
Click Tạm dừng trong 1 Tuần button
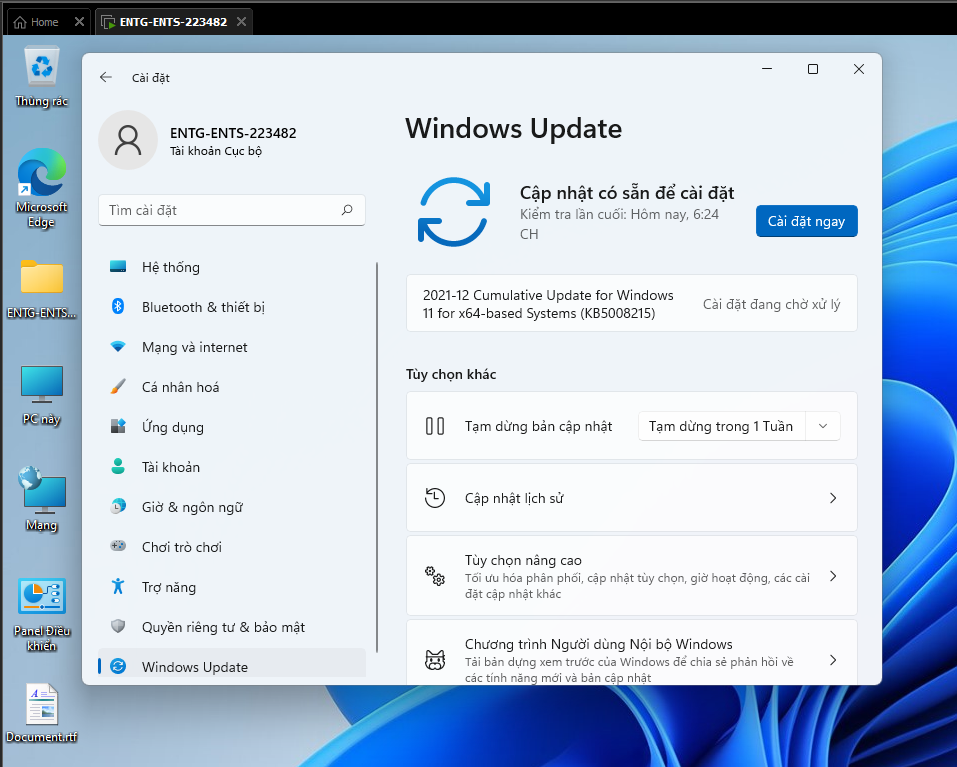721,426
